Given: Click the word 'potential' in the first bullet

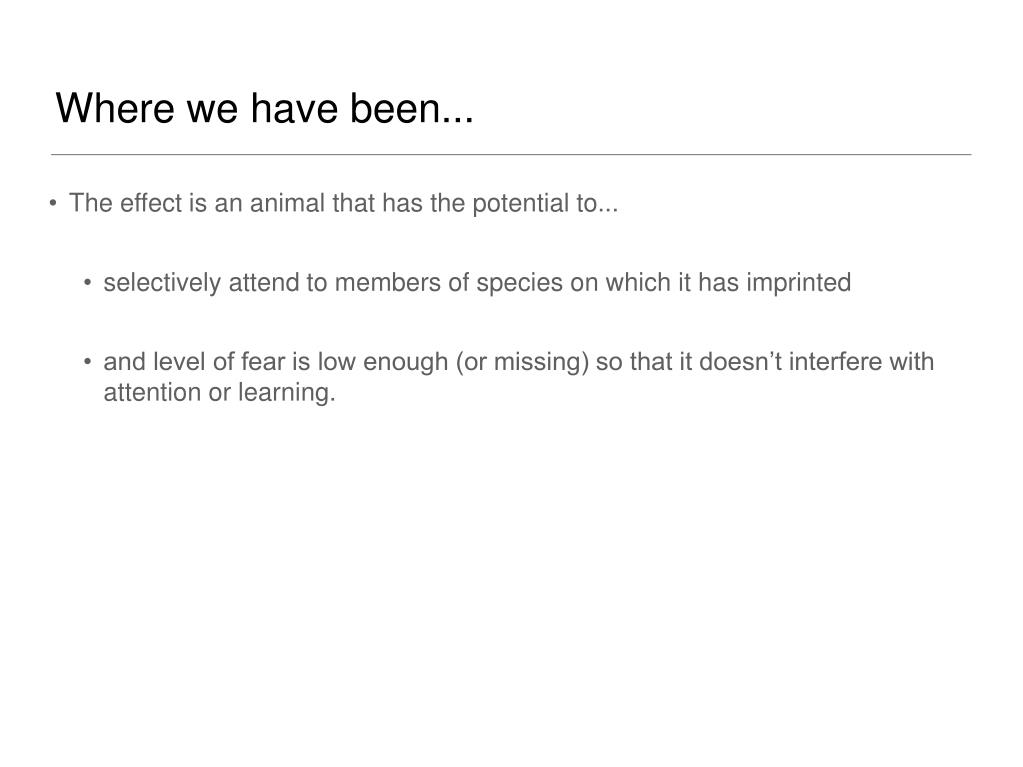Looking at the screenshot, I should pyautogui.click(x=521, y=203).
